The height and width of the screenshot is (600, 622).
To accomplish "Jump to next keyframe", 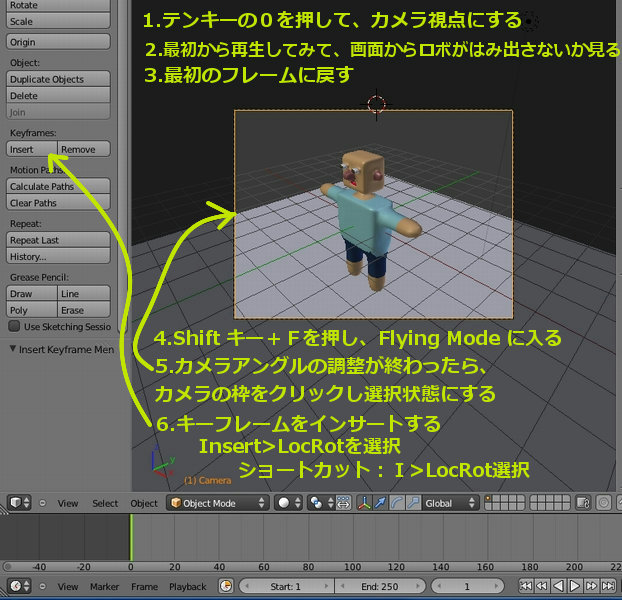I will tap(591, 586).
